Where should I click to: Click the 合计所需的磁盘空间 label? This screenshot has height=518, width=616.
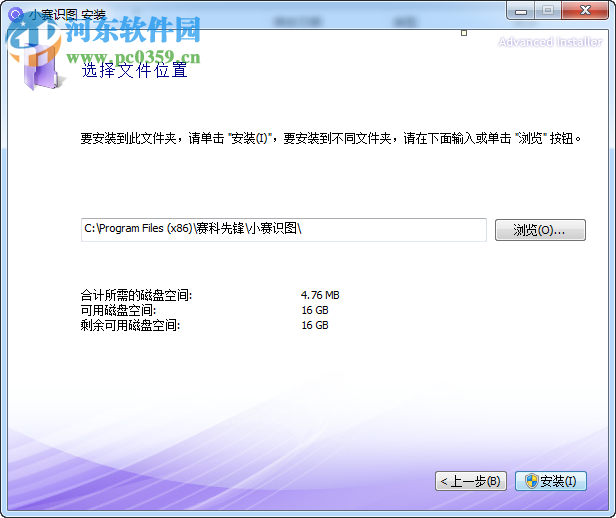click(x=136, y=295)
